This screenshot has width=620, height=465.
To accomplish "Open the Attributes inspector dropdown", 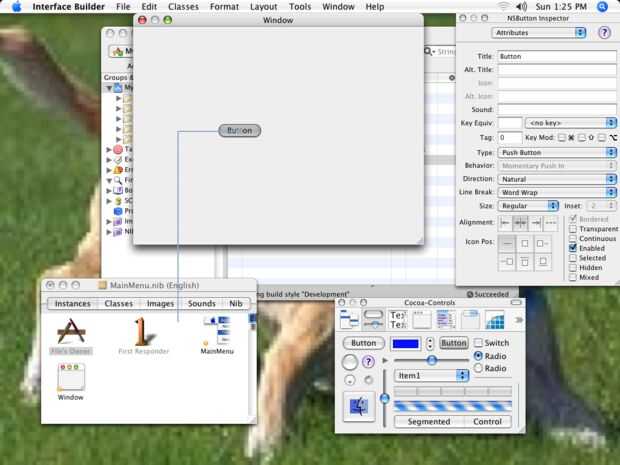I will (539, 32).
